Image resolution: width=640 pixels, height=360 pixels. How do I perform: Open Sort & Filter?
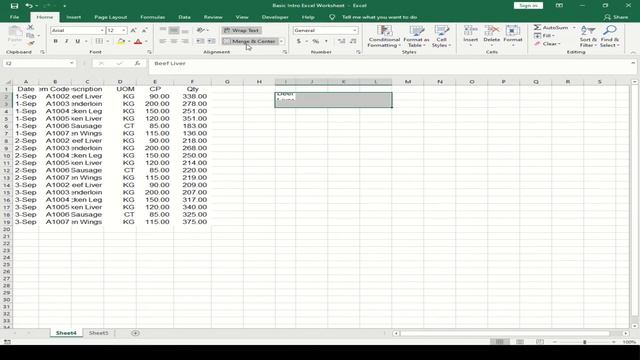point(588,36)
